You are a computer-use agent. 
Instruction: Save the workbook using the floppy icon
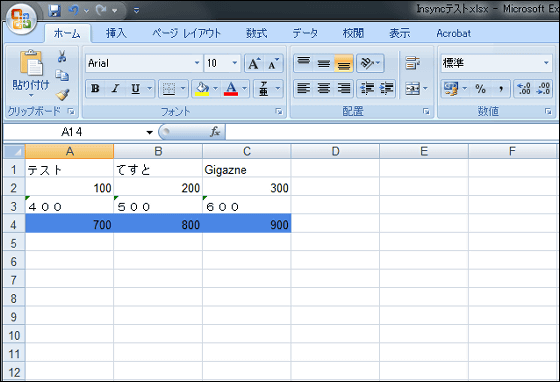point(54,10)
